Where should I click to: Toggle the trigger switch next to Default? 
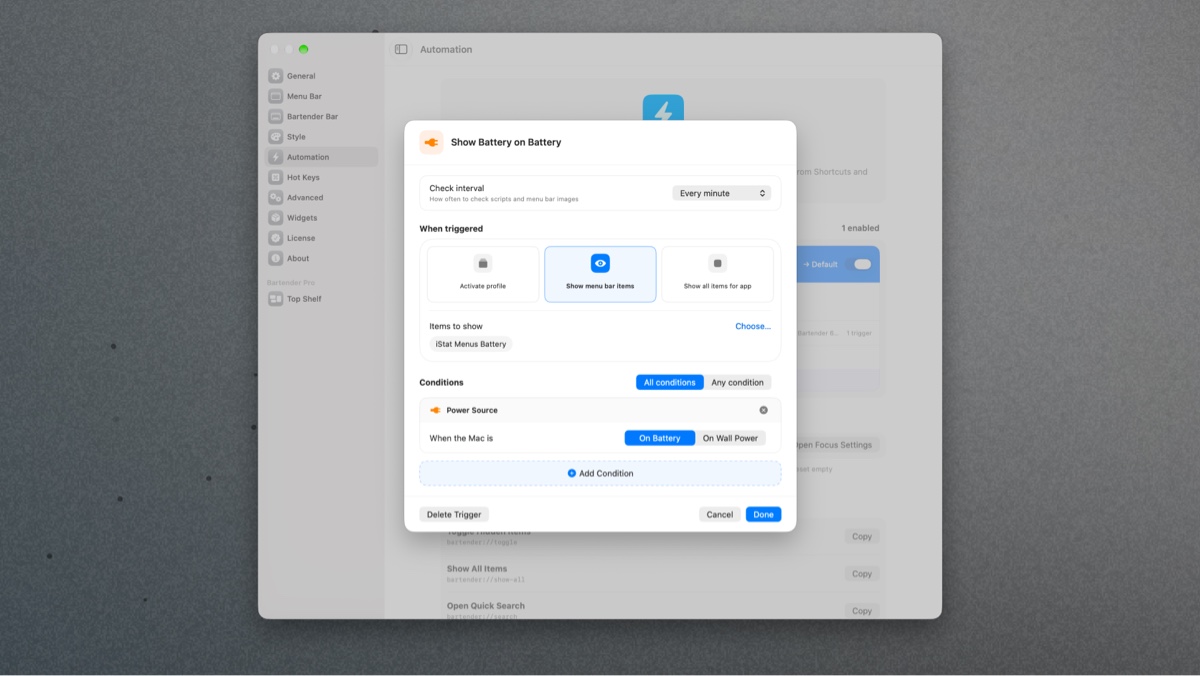pos(860,264)
